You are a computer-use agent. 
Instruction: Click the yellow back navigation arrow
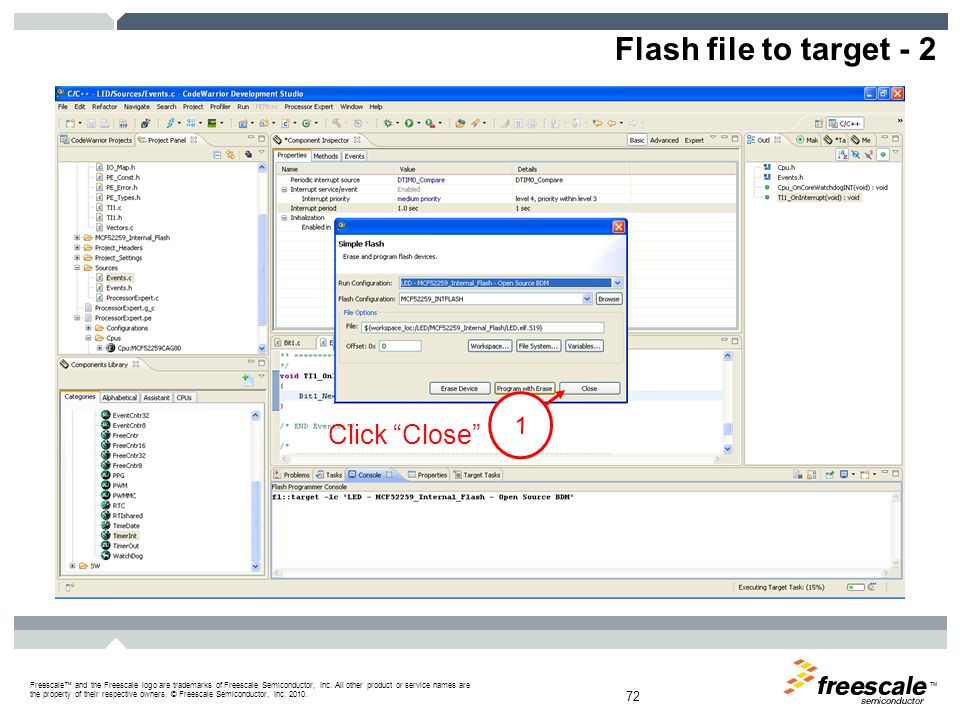(x=611, y=123)
